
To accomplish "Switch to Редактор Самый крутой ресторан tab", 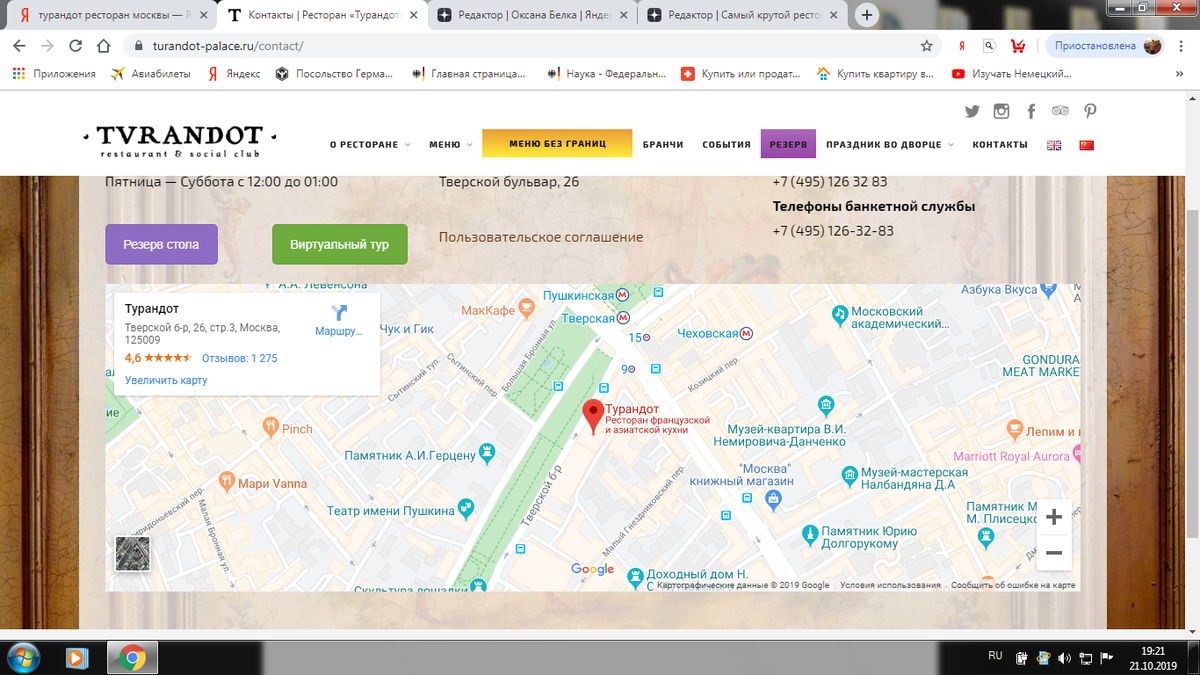I will click(744, 16).
